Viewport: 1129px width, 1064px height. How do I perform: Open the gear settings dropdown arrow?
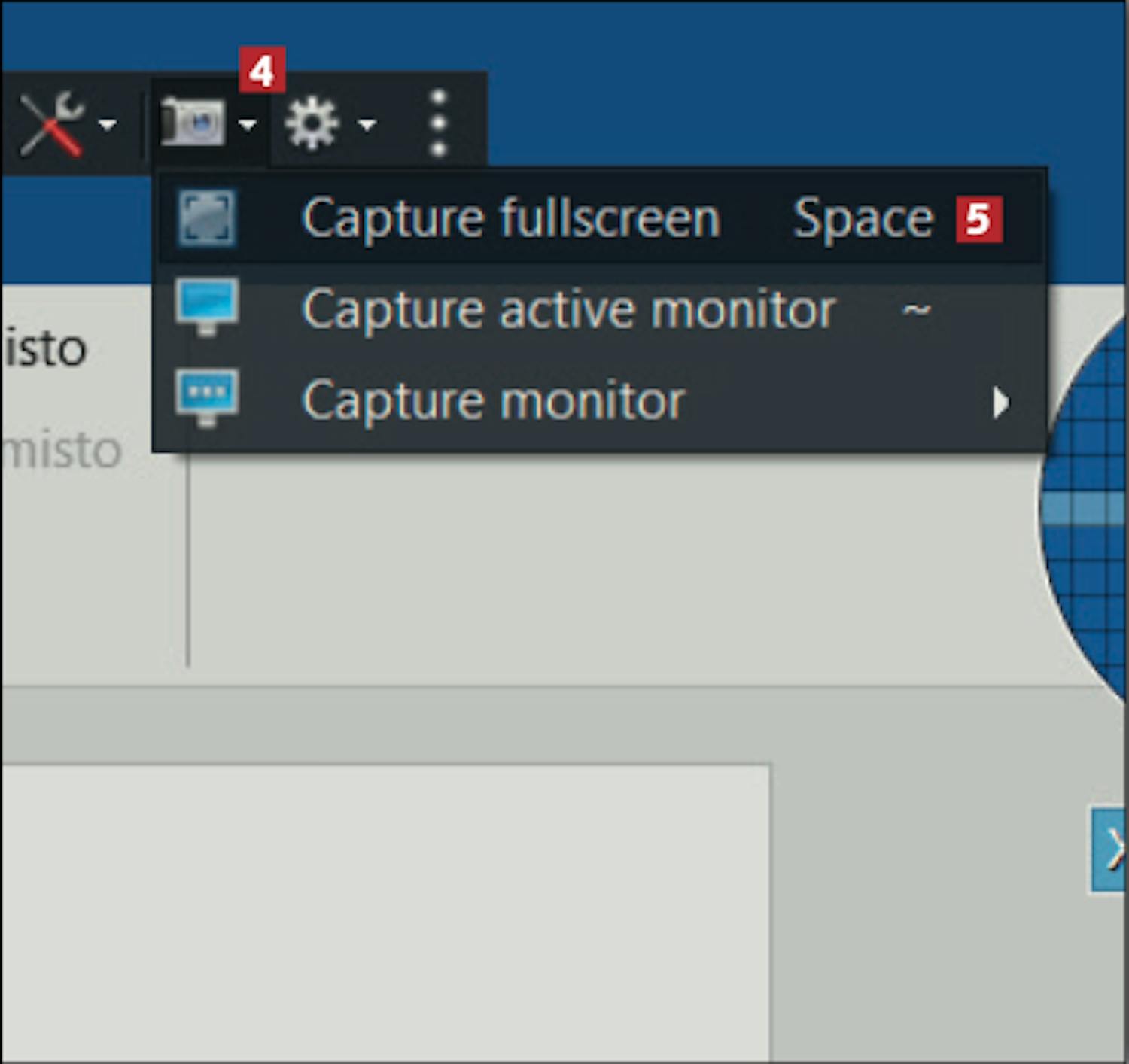coord(367,124)
